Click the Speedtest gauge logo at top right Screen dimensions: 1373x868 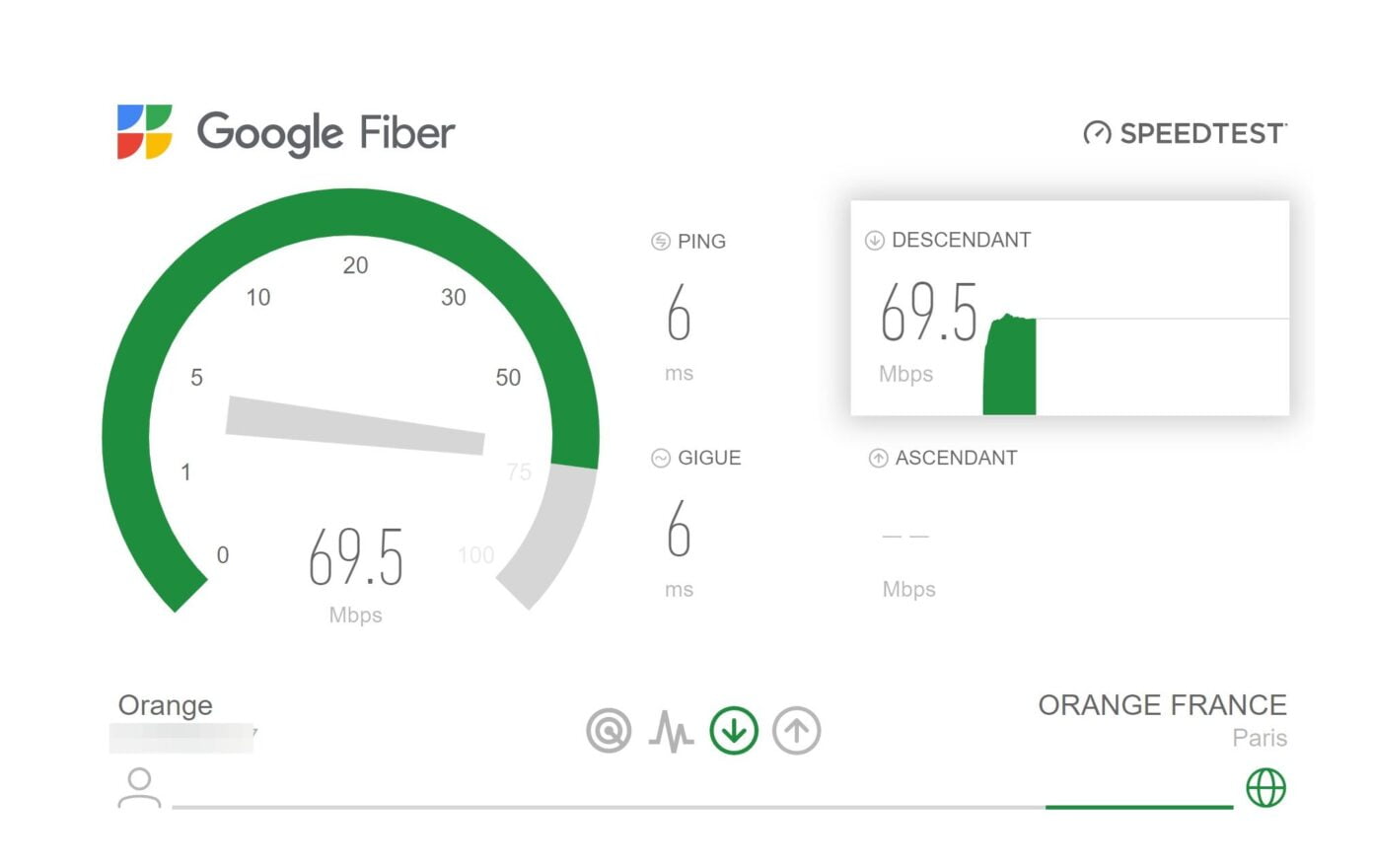(x=1097, y=132)
